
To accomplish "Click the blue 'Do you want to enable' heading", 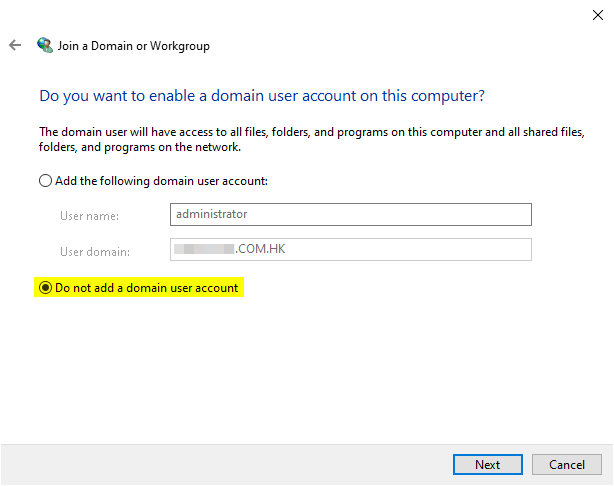I will [262, 97].
